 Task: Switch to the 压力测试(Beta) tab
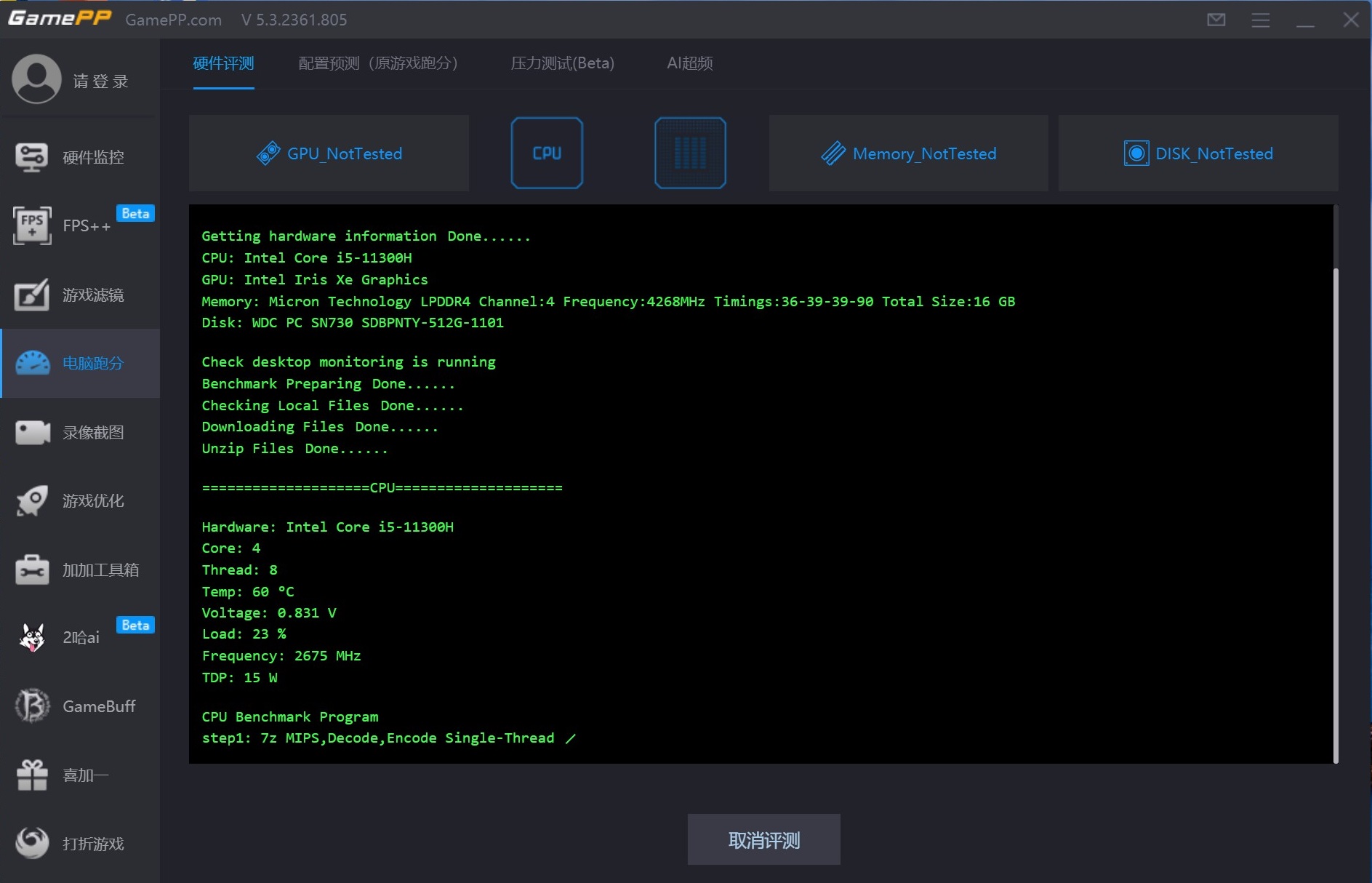click(x=562, y=63)
